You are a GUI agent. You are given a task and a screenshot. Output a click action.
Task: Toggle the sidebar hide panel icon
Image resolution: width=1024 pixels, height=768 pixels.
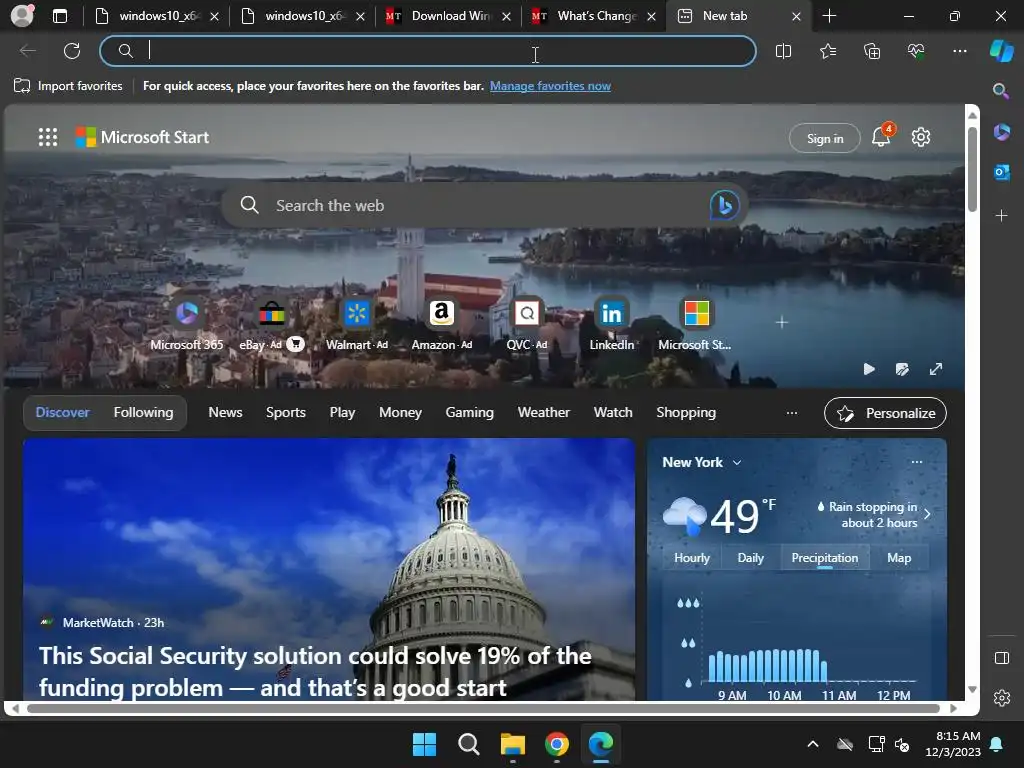point(1002,658)
